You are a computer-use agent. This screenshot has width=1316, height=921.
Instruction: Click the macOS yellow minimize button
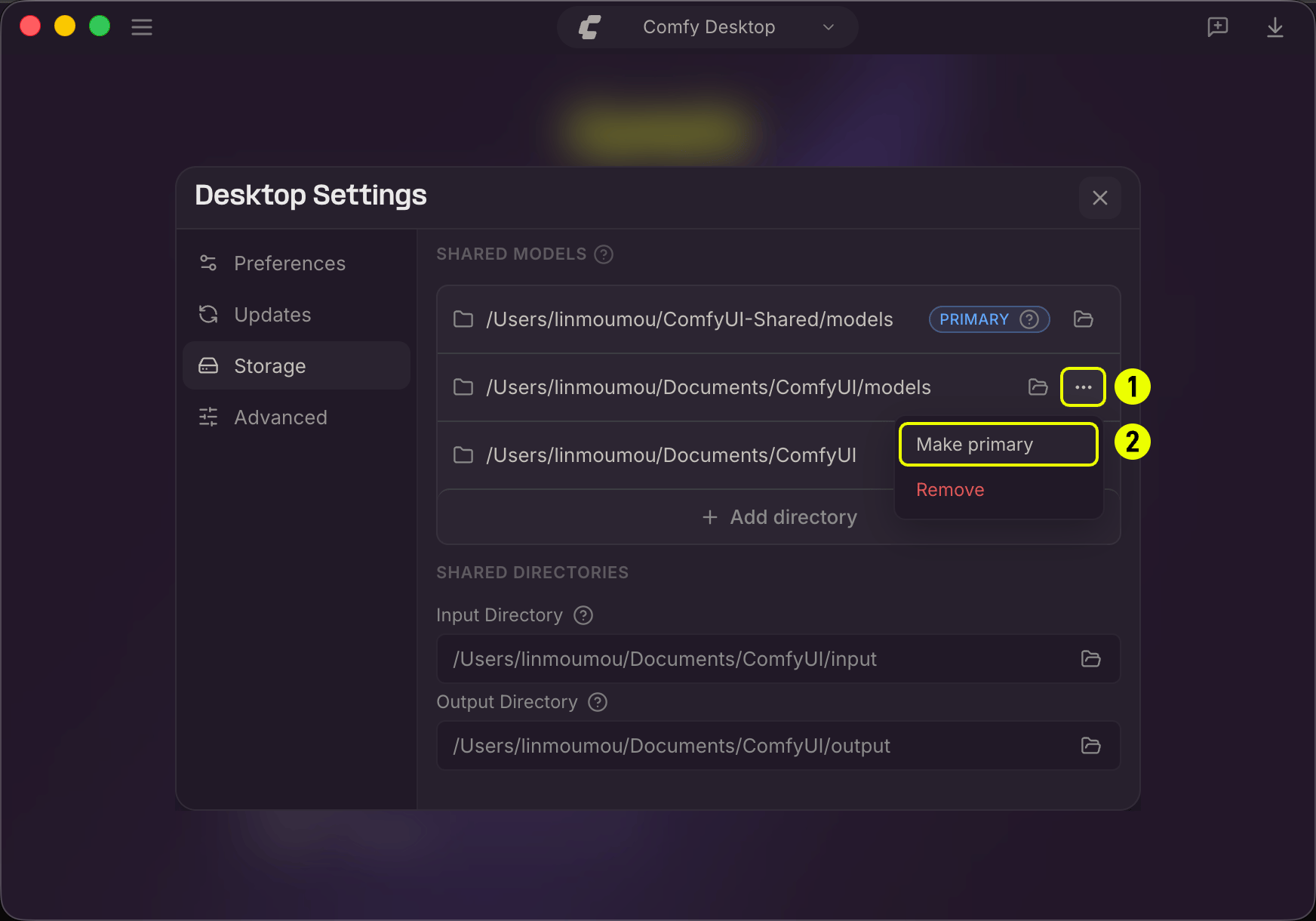pos(65,26)
